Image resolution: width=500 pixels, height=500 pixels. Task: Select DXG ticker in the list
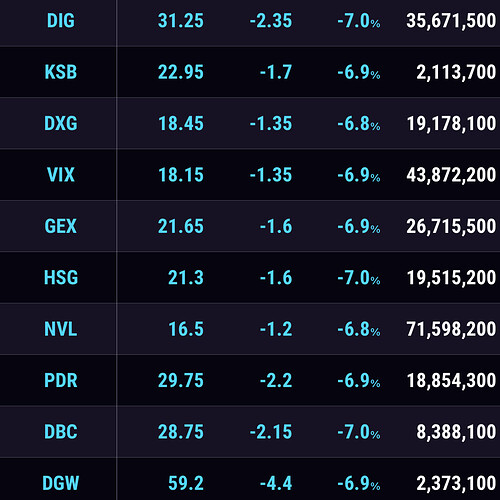(61, 123)
